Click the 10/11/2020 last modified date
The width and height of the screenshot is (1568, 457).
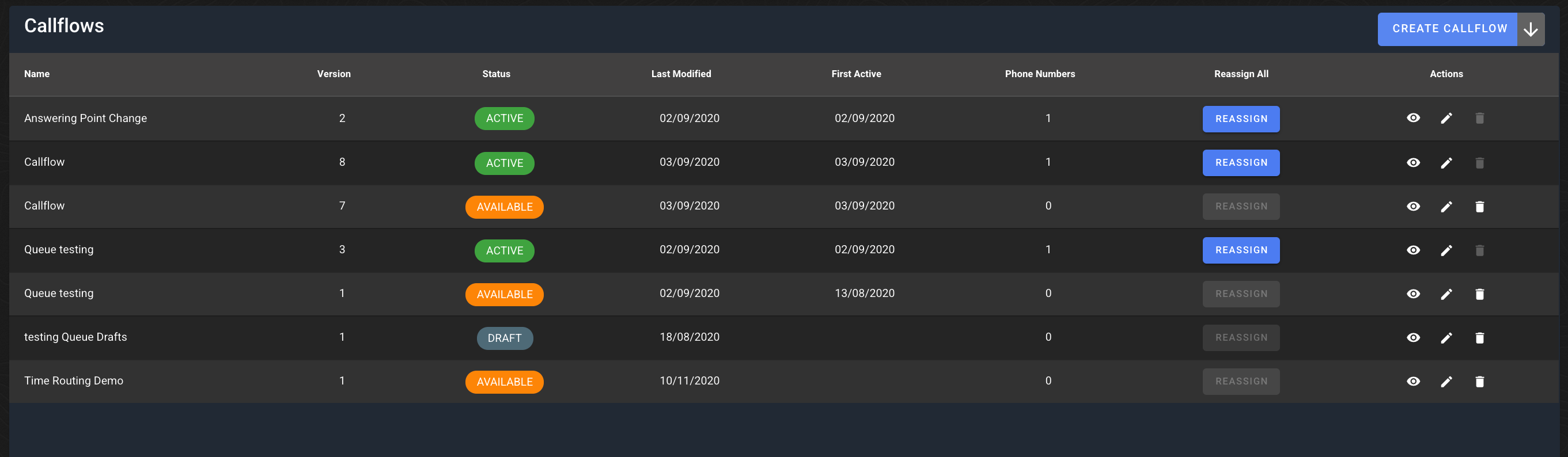(x=689, y=381)
